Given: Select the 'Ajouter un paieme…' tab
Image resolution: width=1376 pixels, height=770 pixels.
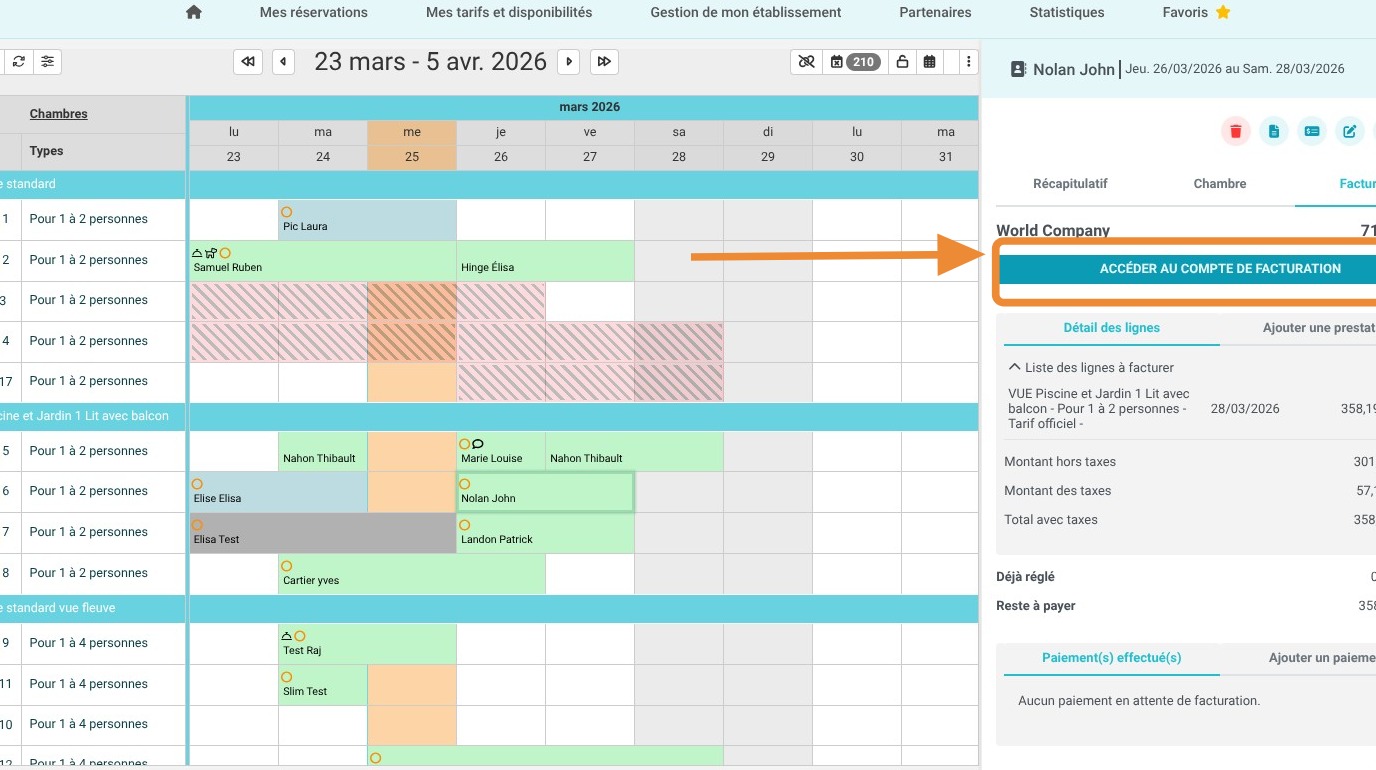Looking at the screenshot, I should tap(1322, 658).
